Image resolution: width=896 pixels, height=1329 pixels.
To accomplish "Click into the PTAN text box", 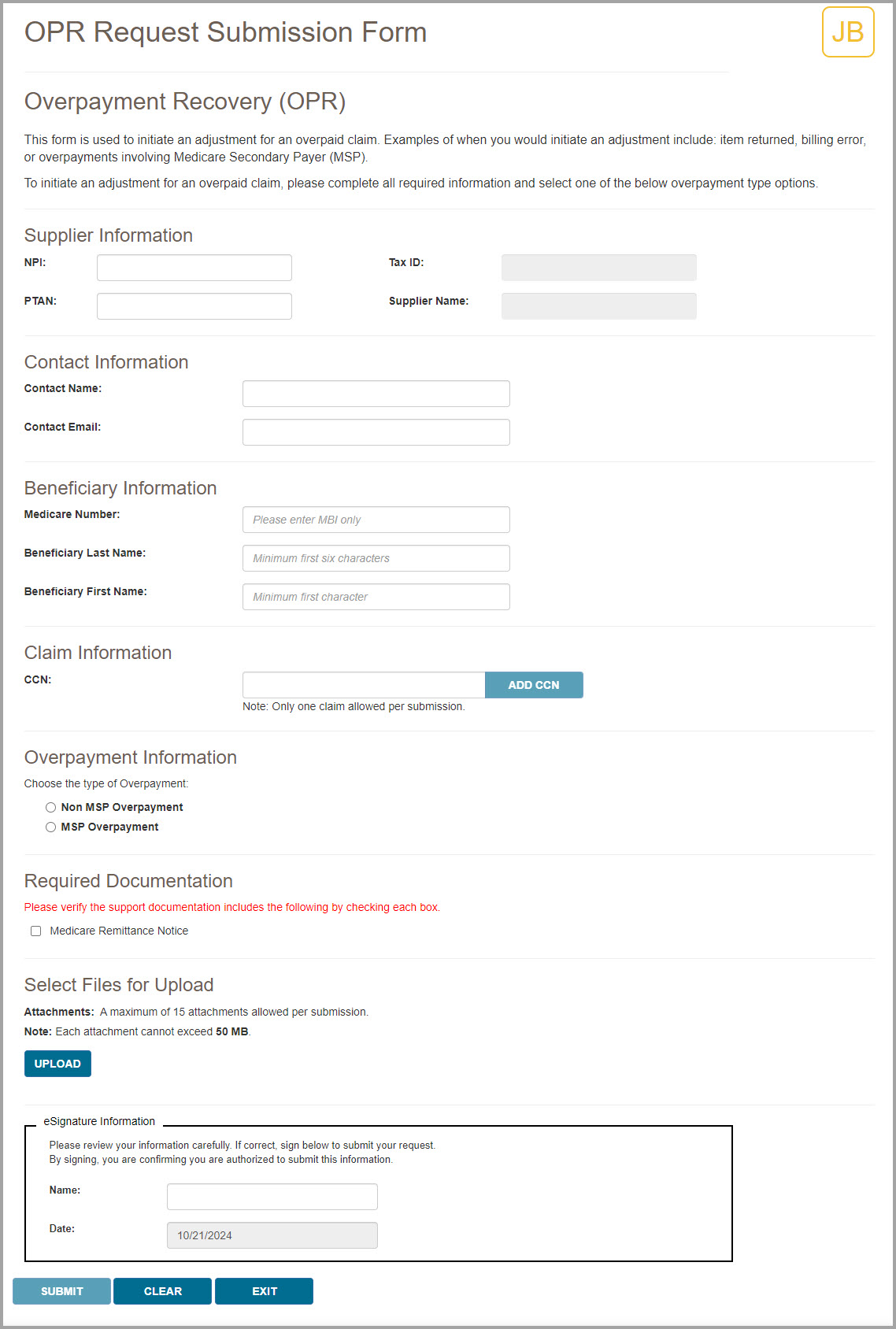I will click(194, 306).
